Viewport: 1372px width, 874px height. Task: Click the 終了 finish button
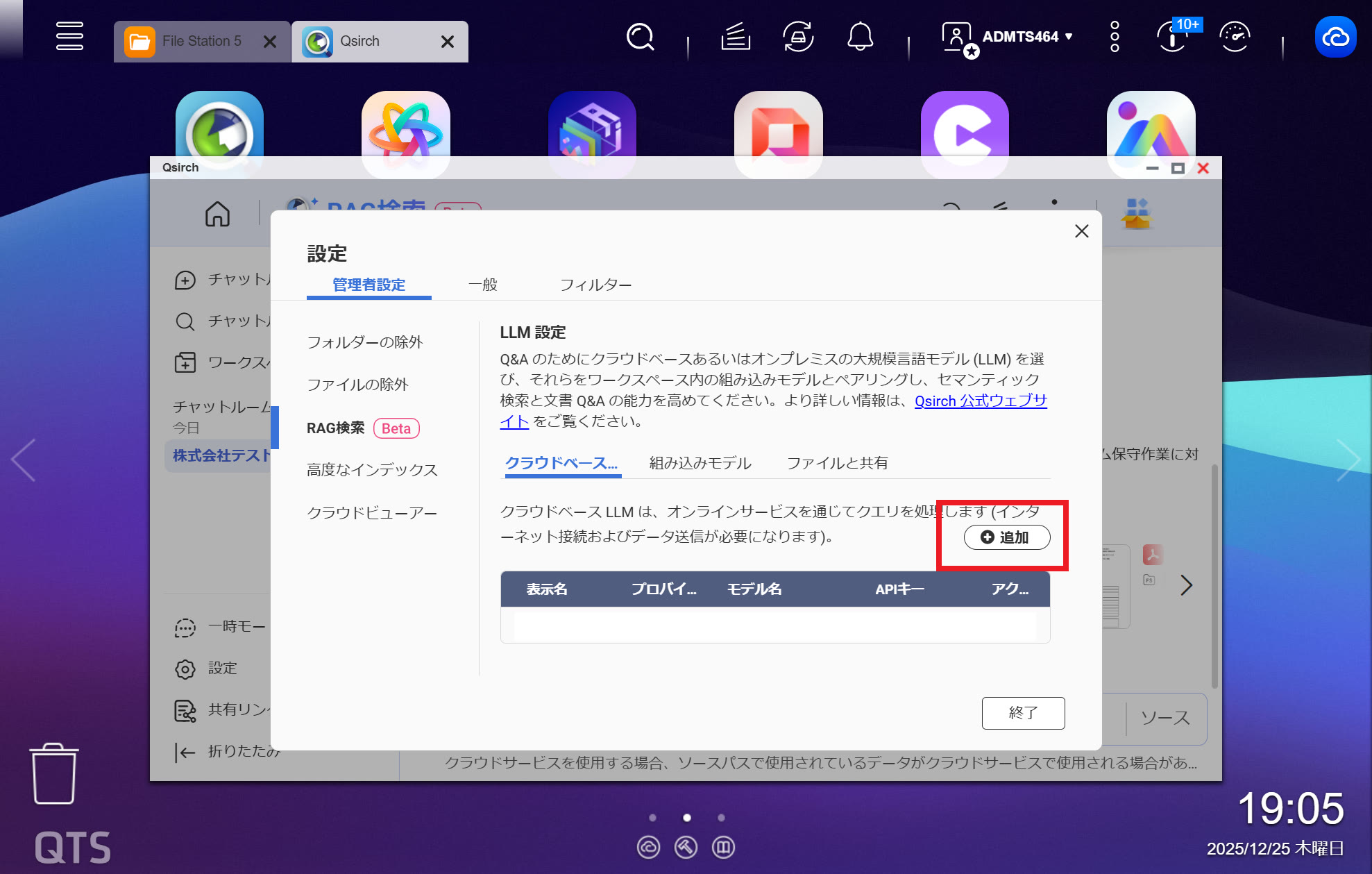(x=1022, y=713)
